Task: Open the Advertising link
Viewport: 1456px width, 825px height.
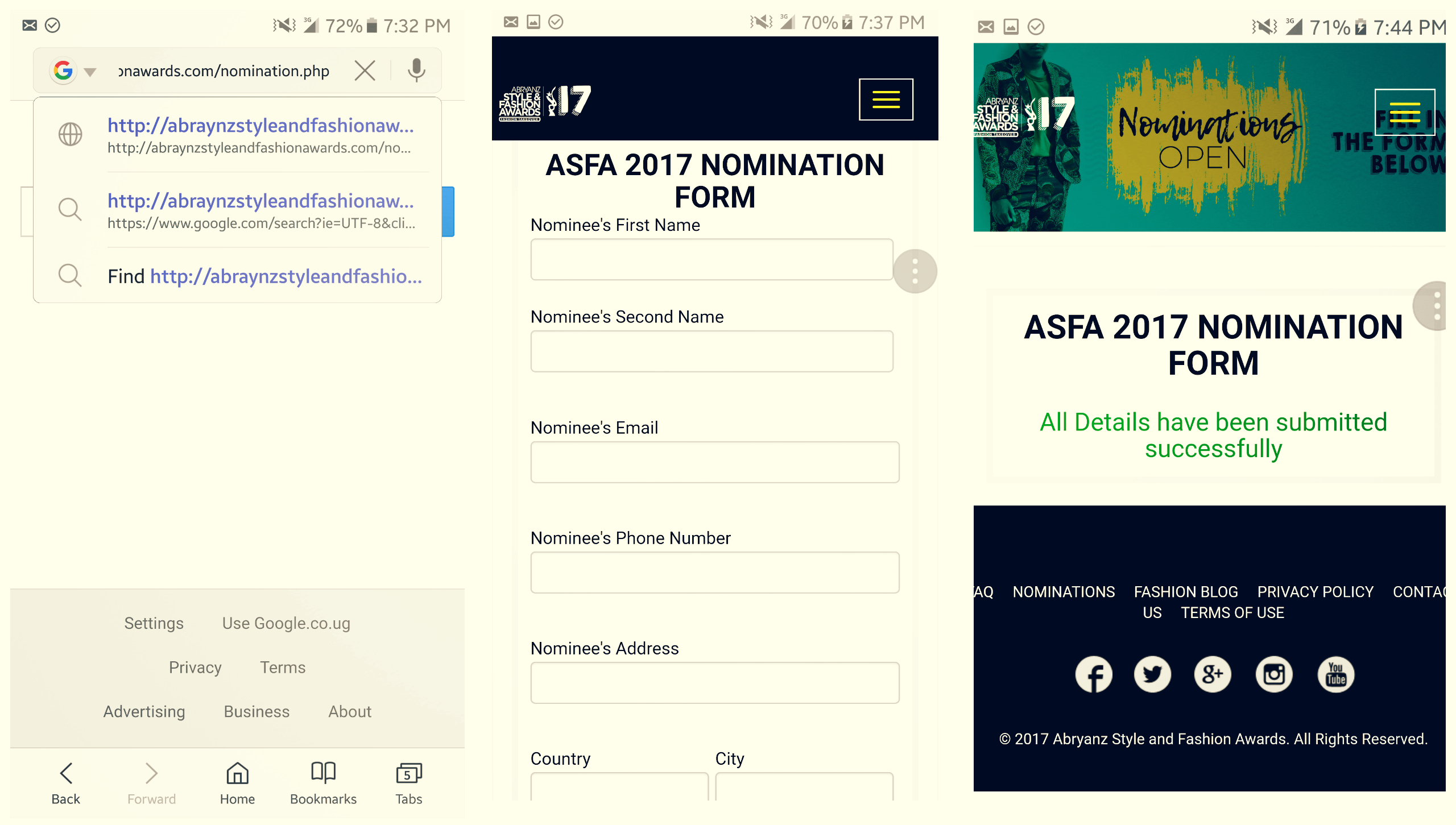Action: tap(144, 711)
